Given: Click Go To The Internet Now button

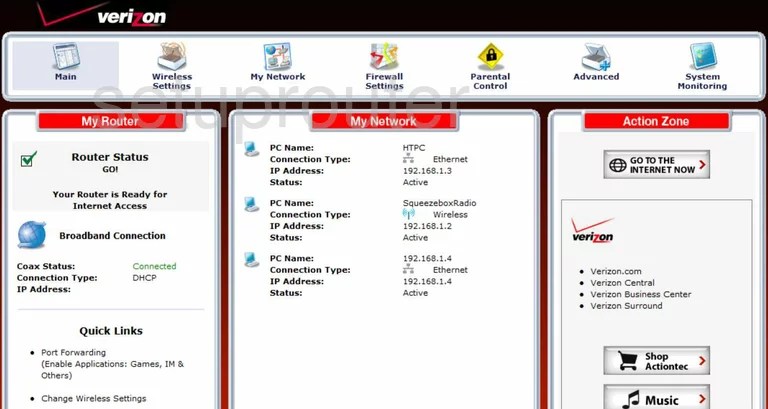Looking at the screenshot, I should pos(656,165).
